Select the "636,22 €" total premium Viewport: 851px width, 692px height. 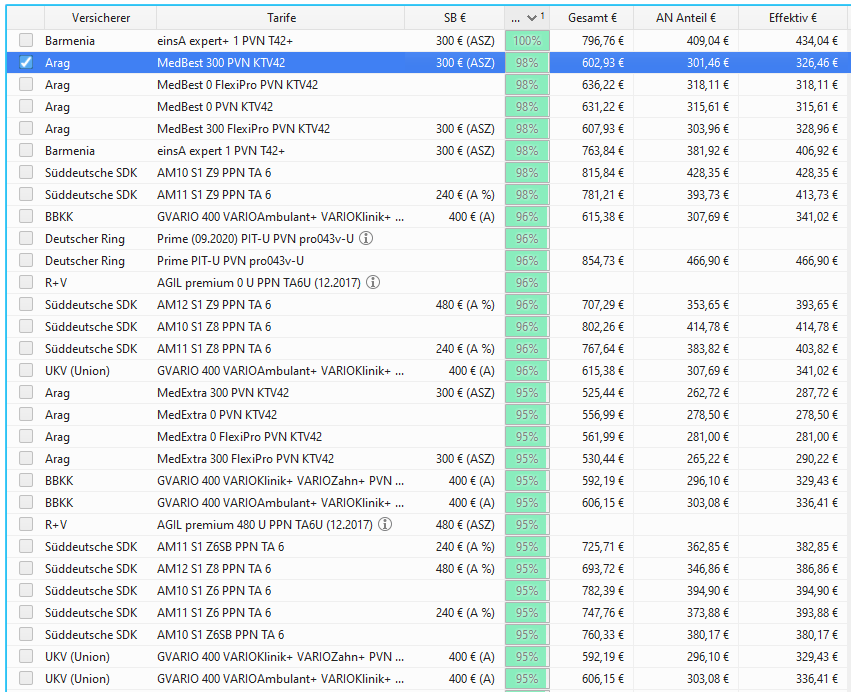(603, 85)
